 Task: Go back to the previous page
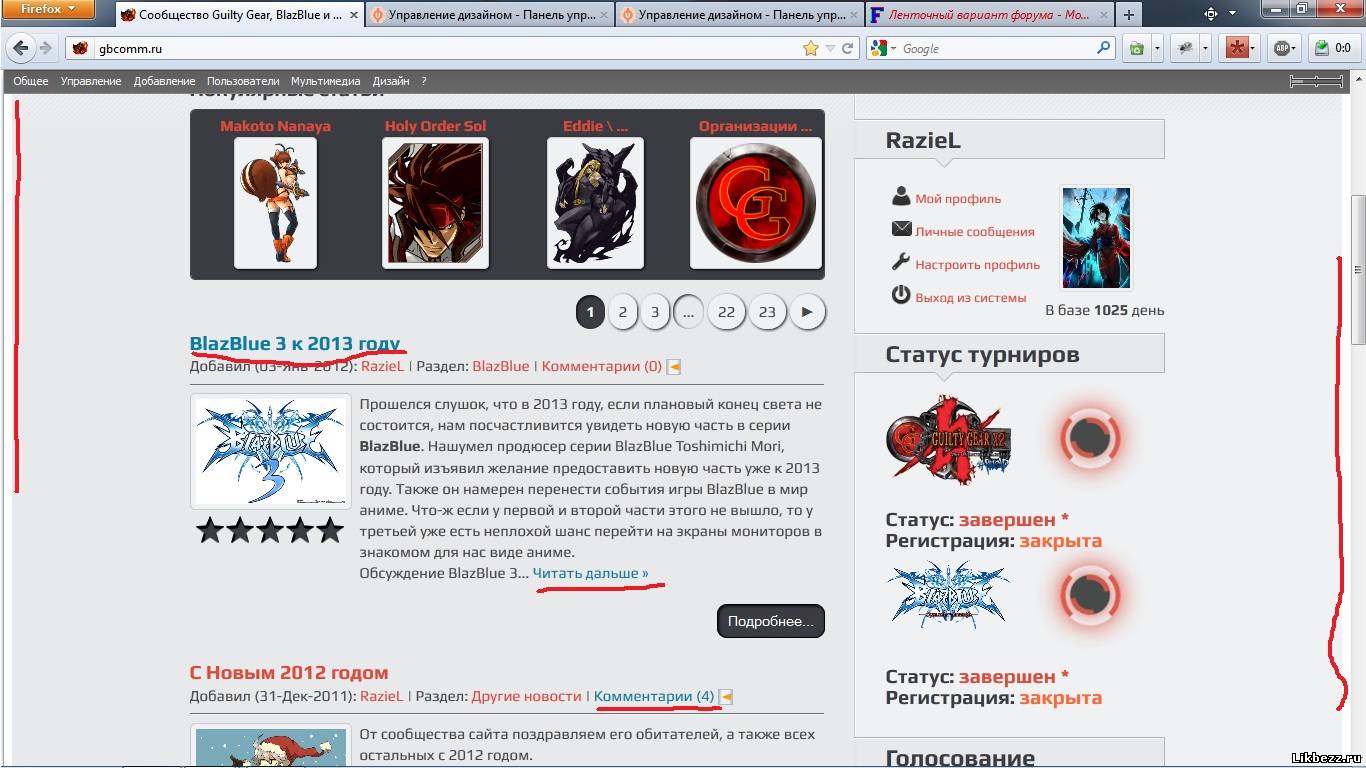point(20,48)
